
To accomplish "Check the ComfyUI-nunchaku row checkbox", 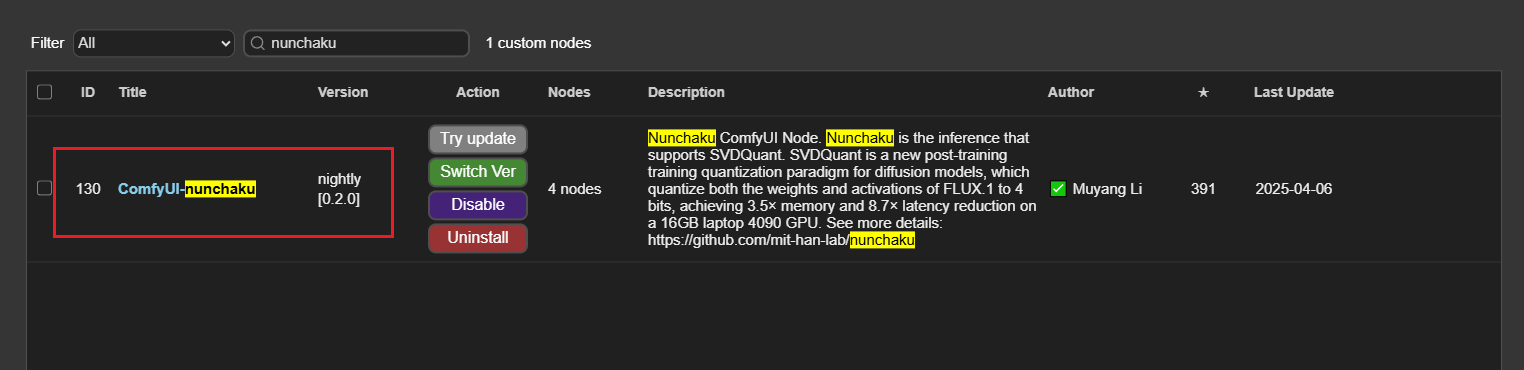I will pos(44,188).
